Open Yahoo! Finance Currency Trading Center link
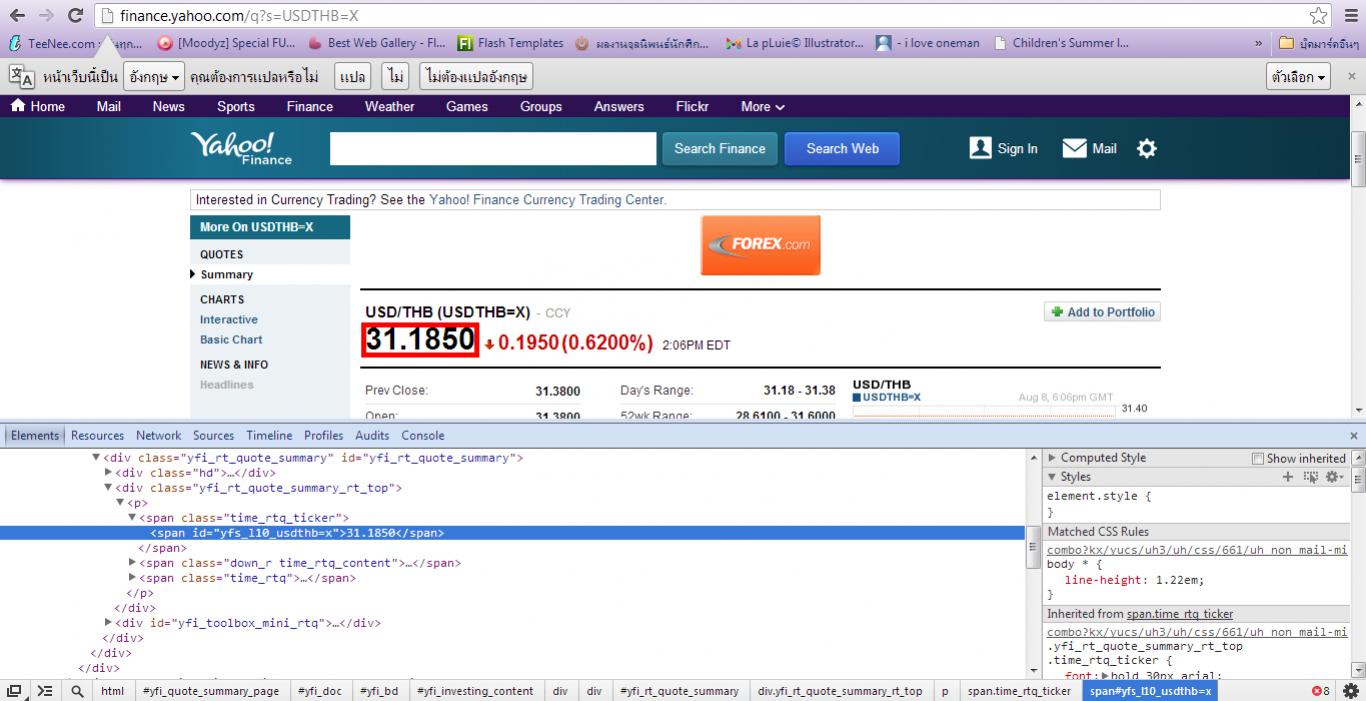This screenshot has height=701, width=1366. pos(547,200)
